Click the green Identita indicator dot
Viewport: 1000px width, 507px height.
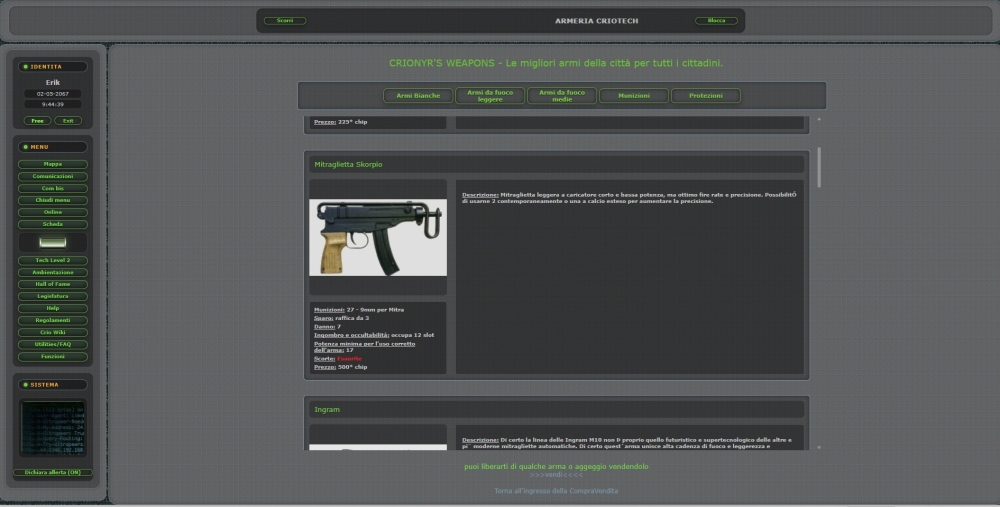point(26,66)
